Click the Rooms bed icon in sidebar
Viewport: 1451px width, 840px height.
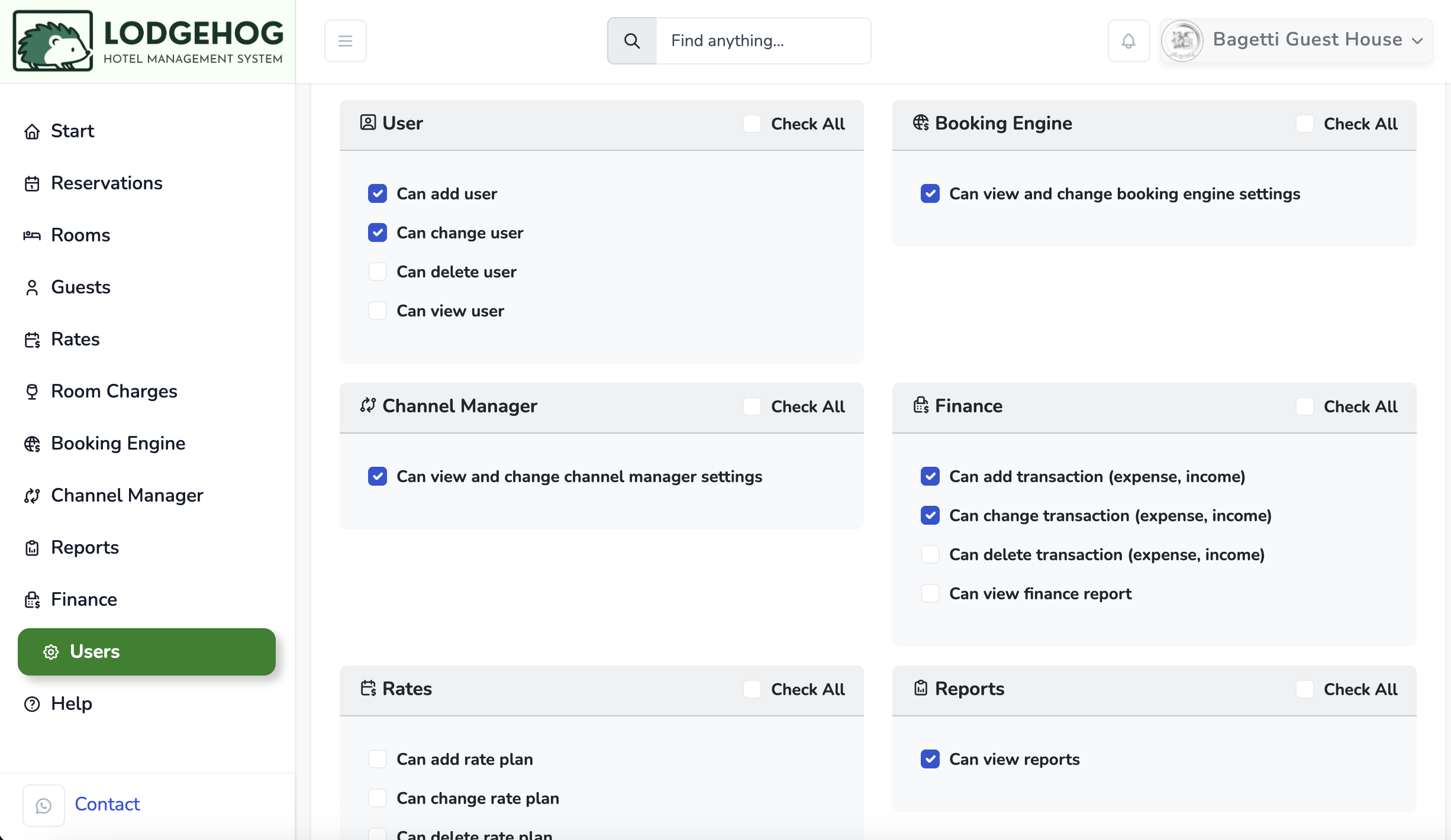point(32,235)
